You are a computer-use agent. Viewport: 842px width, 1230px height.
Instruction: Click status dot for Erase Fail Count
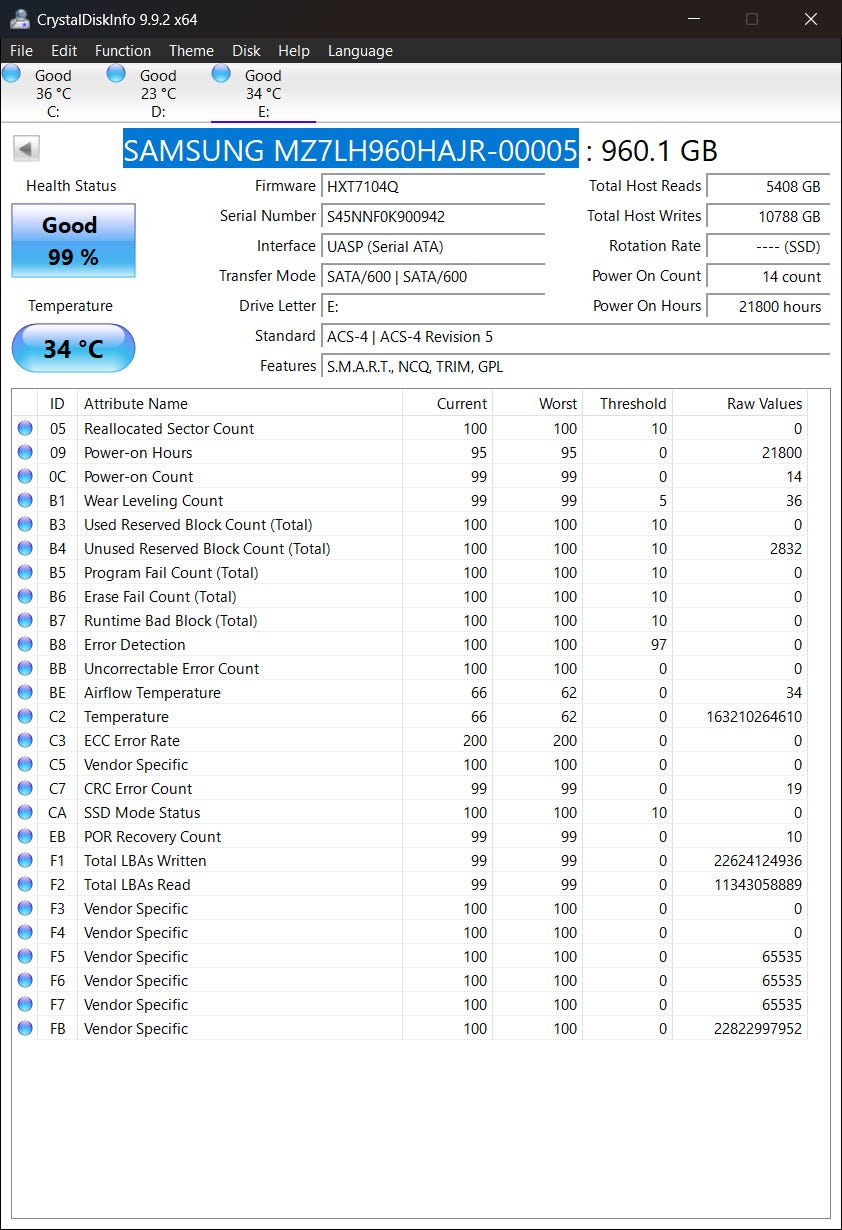point(25,597)
